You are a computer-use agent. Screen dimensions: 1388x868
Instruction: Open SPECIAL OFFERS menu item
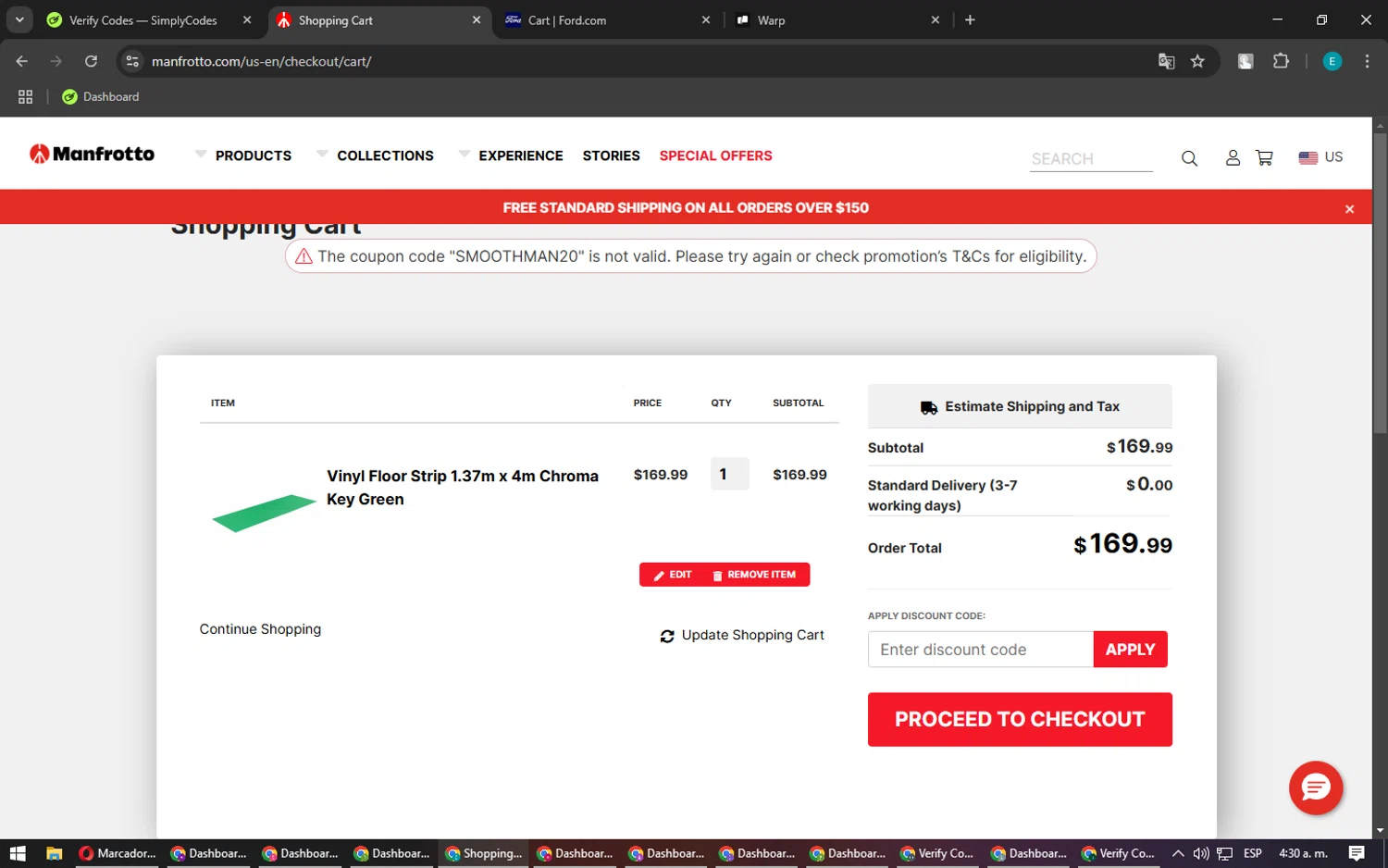[x=715, y=155]
